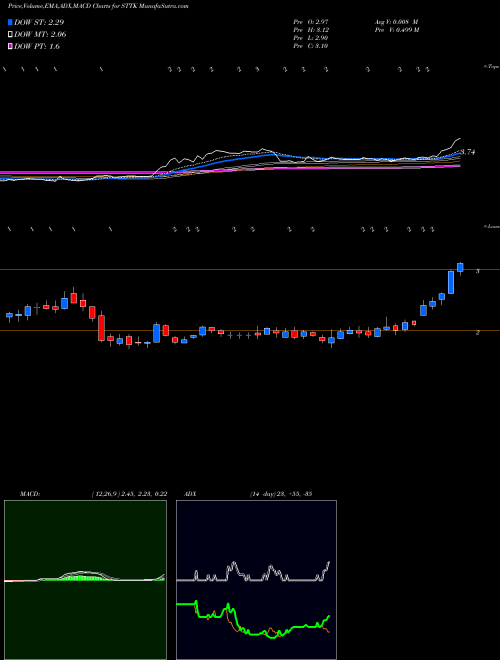Click the ADX (14 day) values text
Screen dimensions: 500x660
click(x=281, y=494)
